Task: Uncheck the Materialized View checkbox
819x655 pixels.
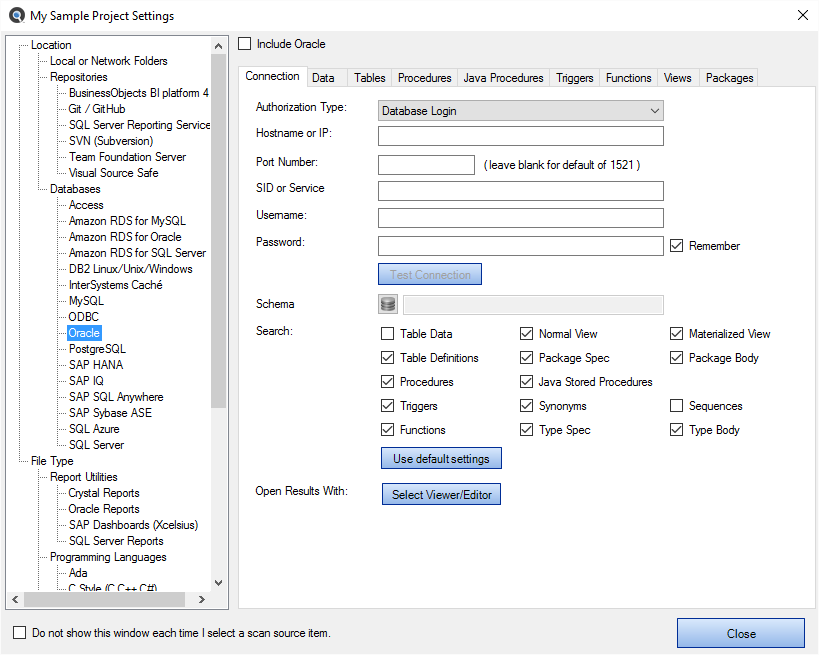Action: point(676,333)
